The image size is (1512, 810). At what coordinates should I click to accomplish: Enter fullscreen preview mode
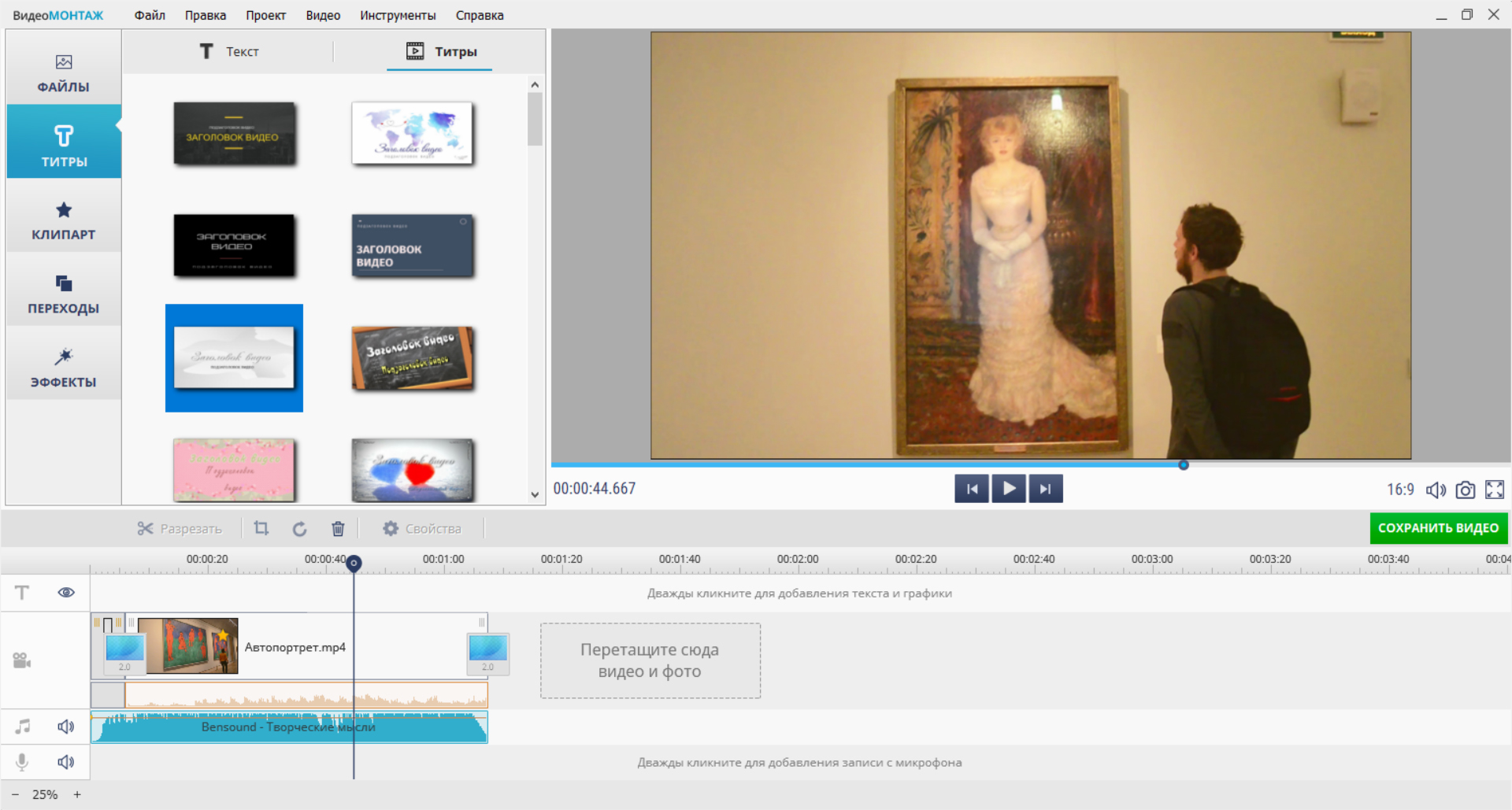click(x=1494, y=490)
